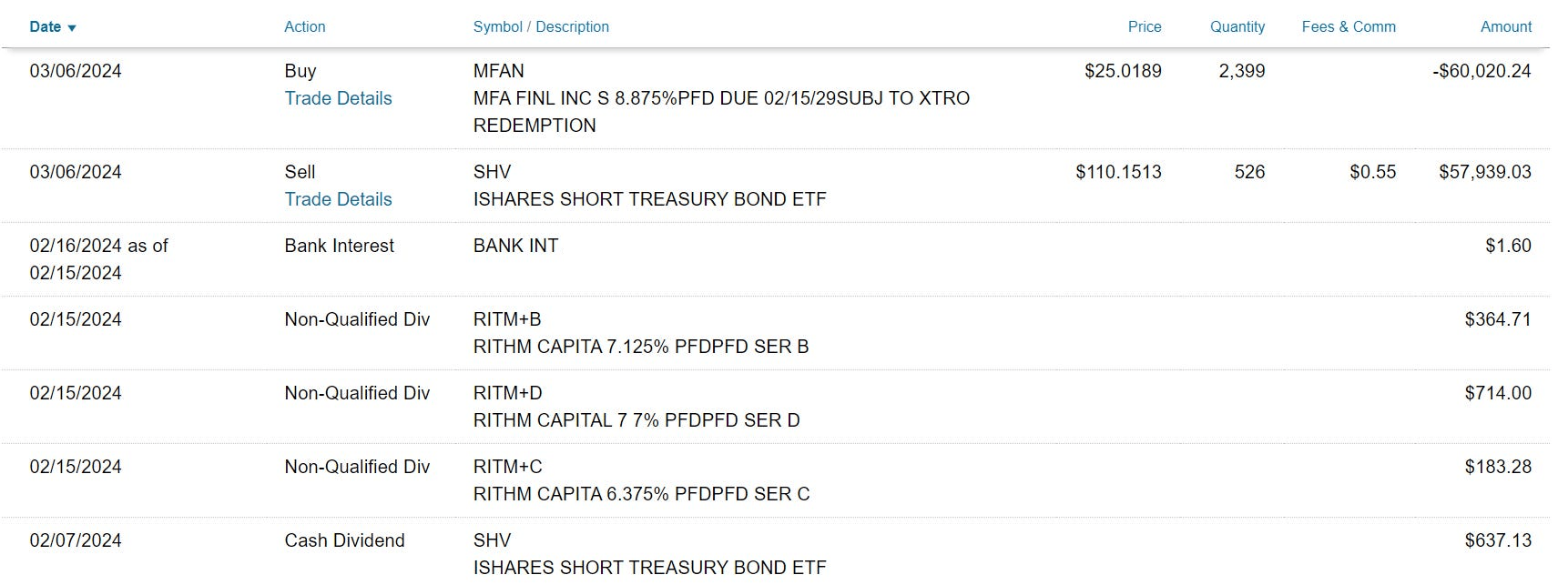
Task: Click the $57,939.03 sell amount
Action: tap(1484, 172)
